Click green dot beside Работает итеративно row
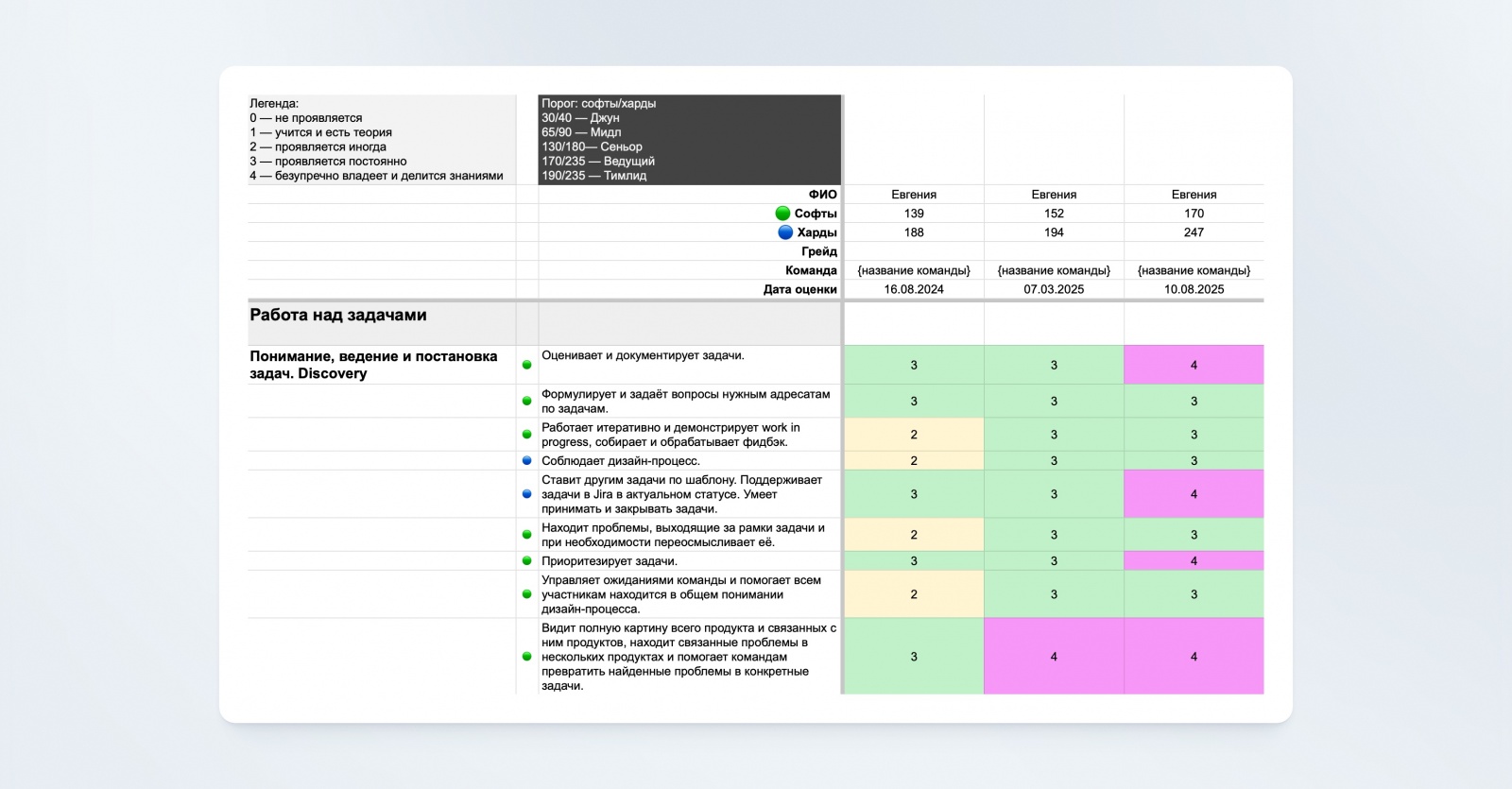Image resolution: width=1512 pixels, height=789 pixels. pyautogui.click(x=527, y=435)
